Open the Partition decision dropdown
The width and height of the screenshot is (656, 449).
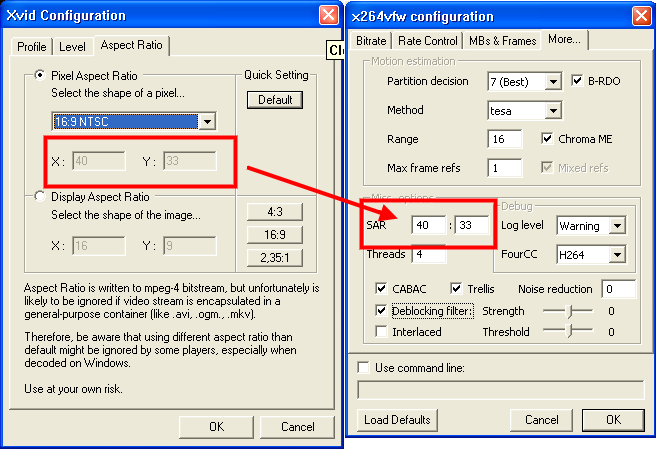pyautogui.click(x=524, y=82)
